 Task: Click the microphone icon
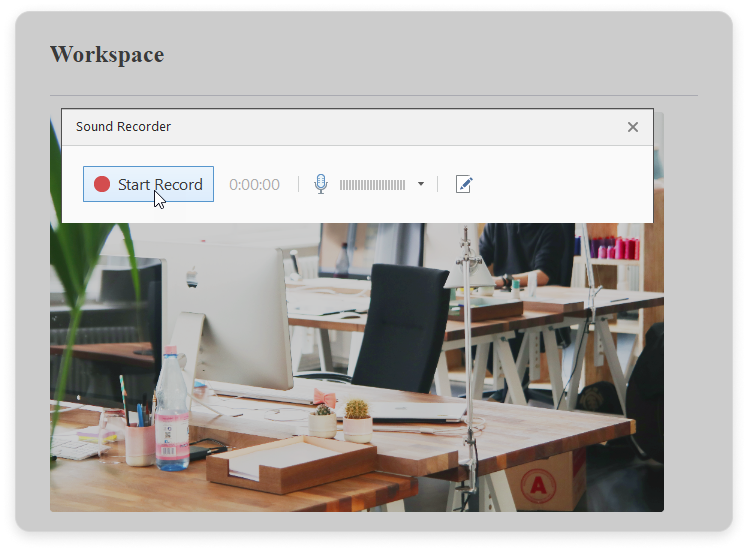tap(321, 184)
